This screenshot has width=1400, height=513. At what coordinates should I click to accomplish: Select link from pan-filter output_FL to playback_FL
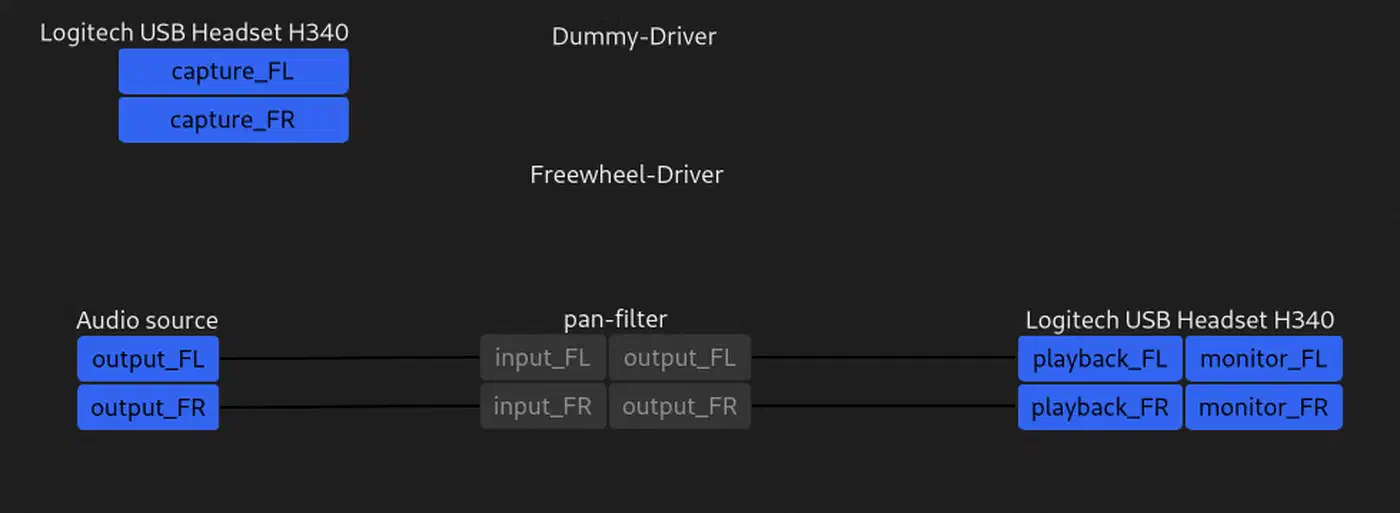884,357
